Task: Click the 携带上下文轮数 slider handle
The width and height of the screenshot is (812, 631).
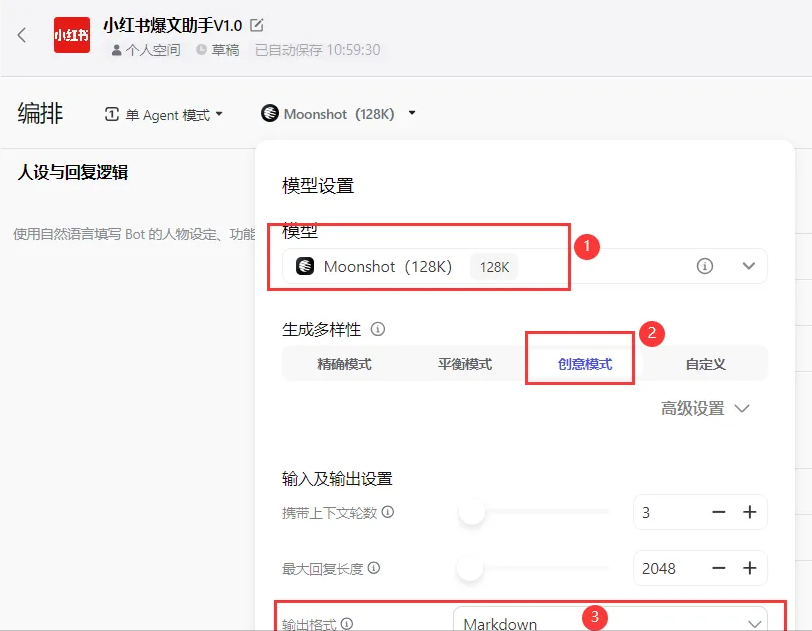Action: (x=471, y=512)
